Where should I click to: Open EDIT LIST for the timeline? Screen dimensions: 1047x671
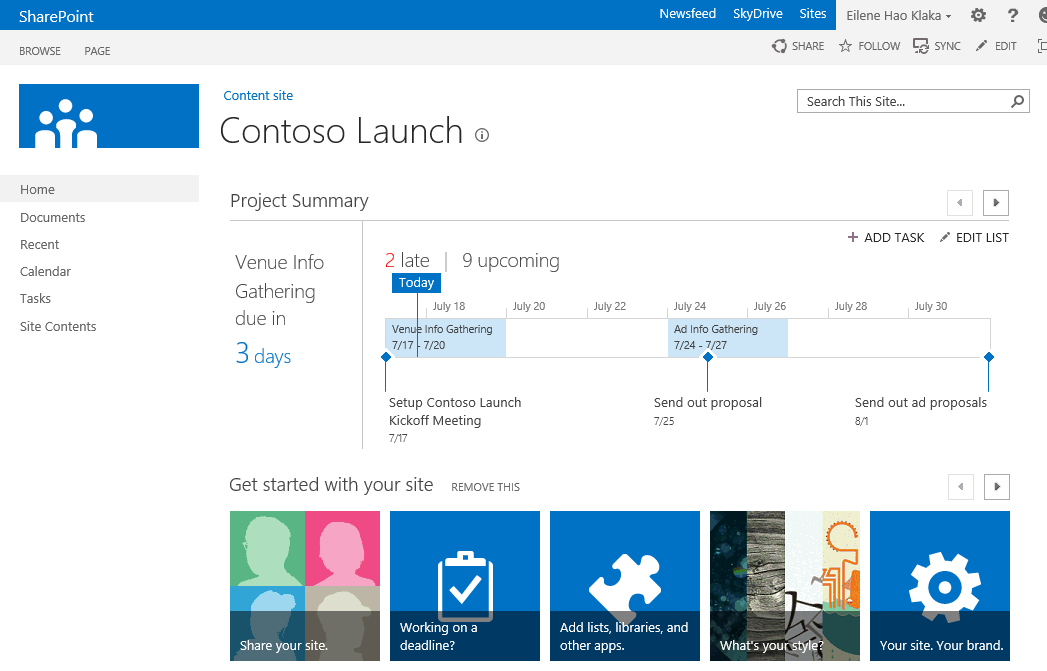pos(973,237)
